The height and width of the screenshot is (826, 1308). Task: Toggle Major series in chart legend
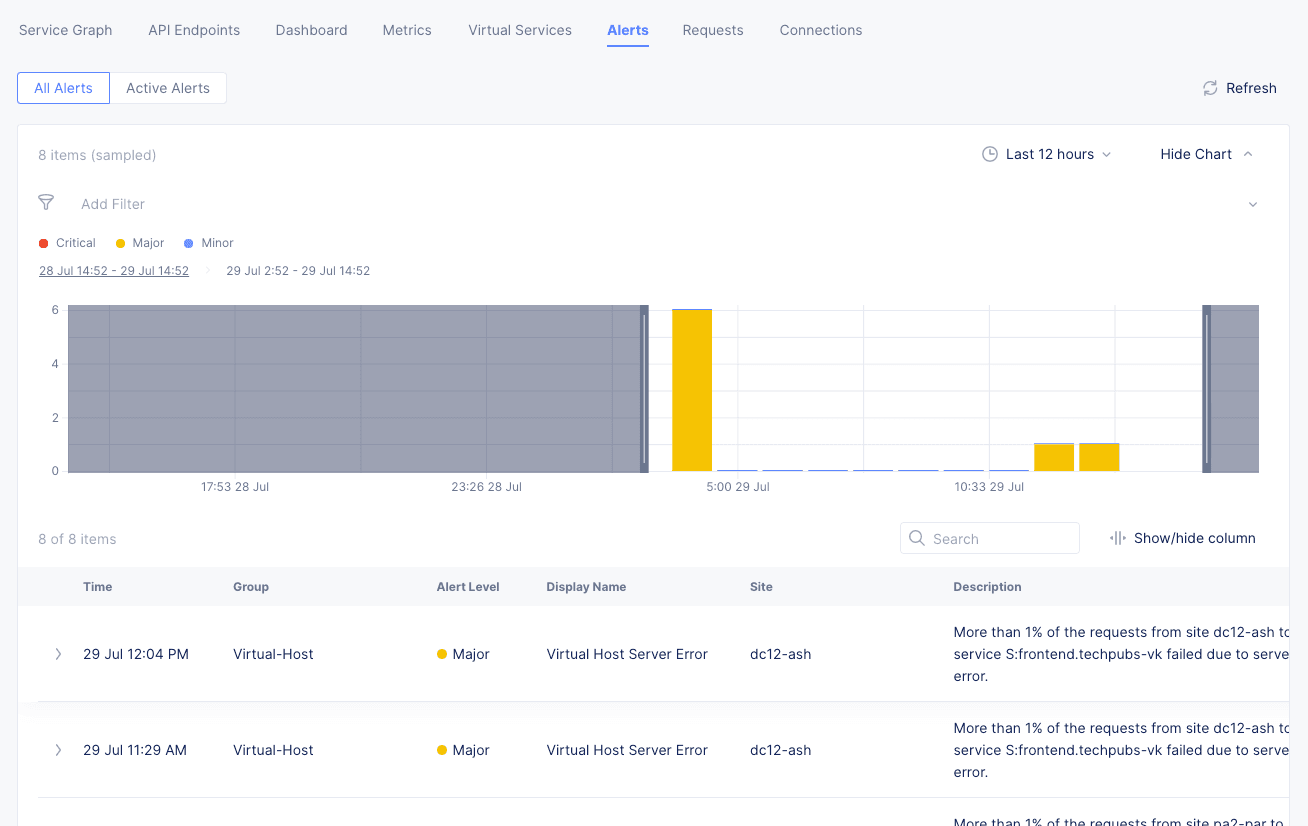(x=140, y=243)
